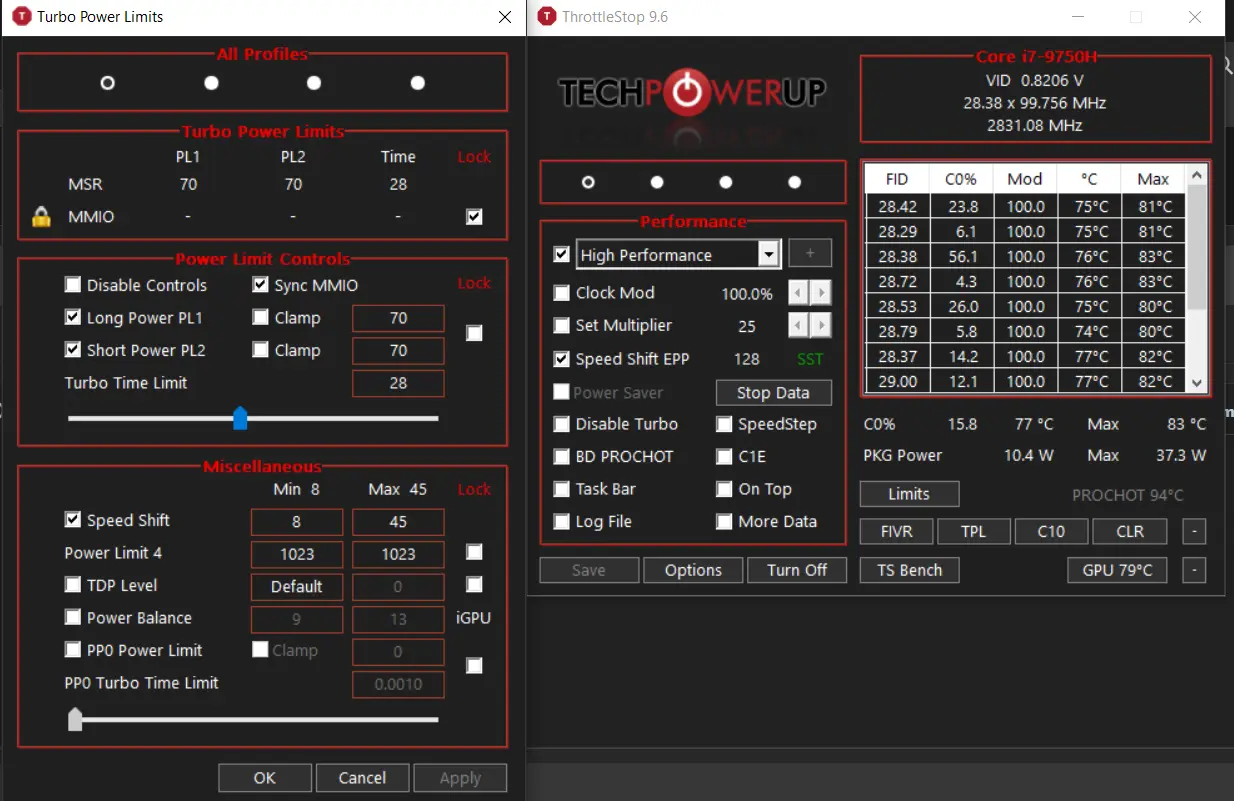Click the core table scrollbar down arrow
This screenshot has width=1234, height=801.
(x=1197, y=382)
